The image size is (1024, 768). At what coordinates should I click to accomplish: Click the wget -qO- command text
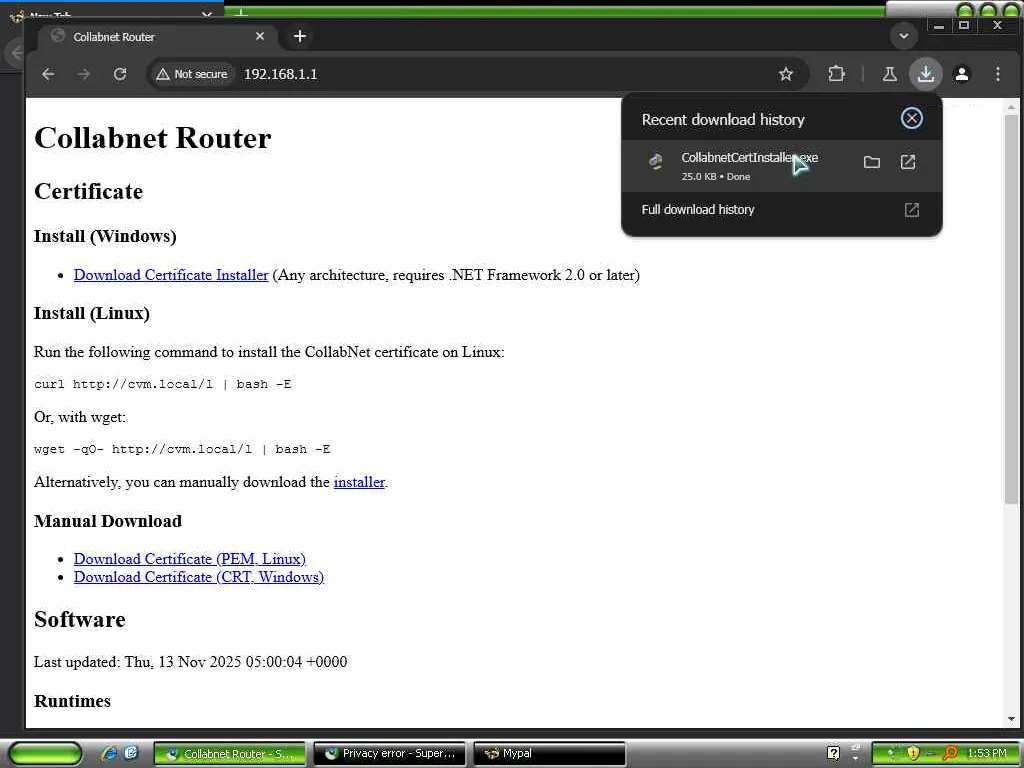pyautogui.click(x=182, y=449)
